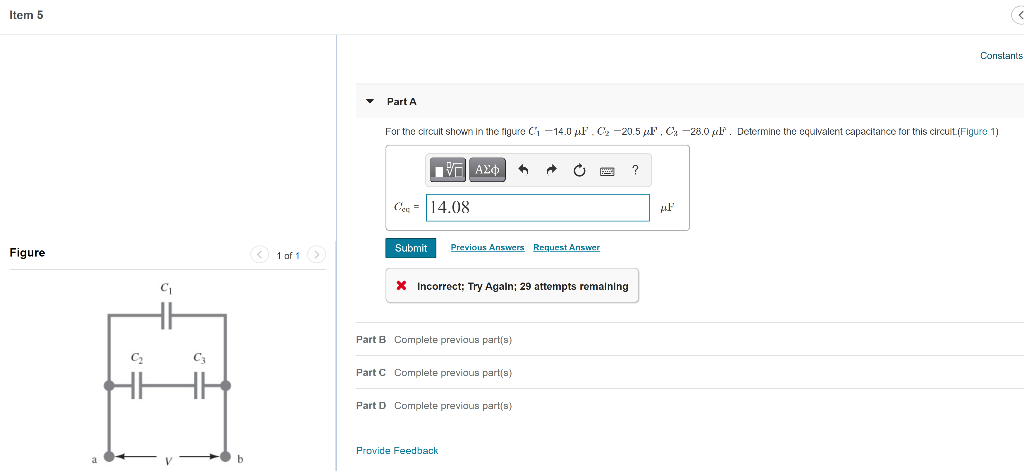Click the equivalent capacitance input field
Image resolution: width=1024 pixels, height=471 pixels.
coord(537,208)
